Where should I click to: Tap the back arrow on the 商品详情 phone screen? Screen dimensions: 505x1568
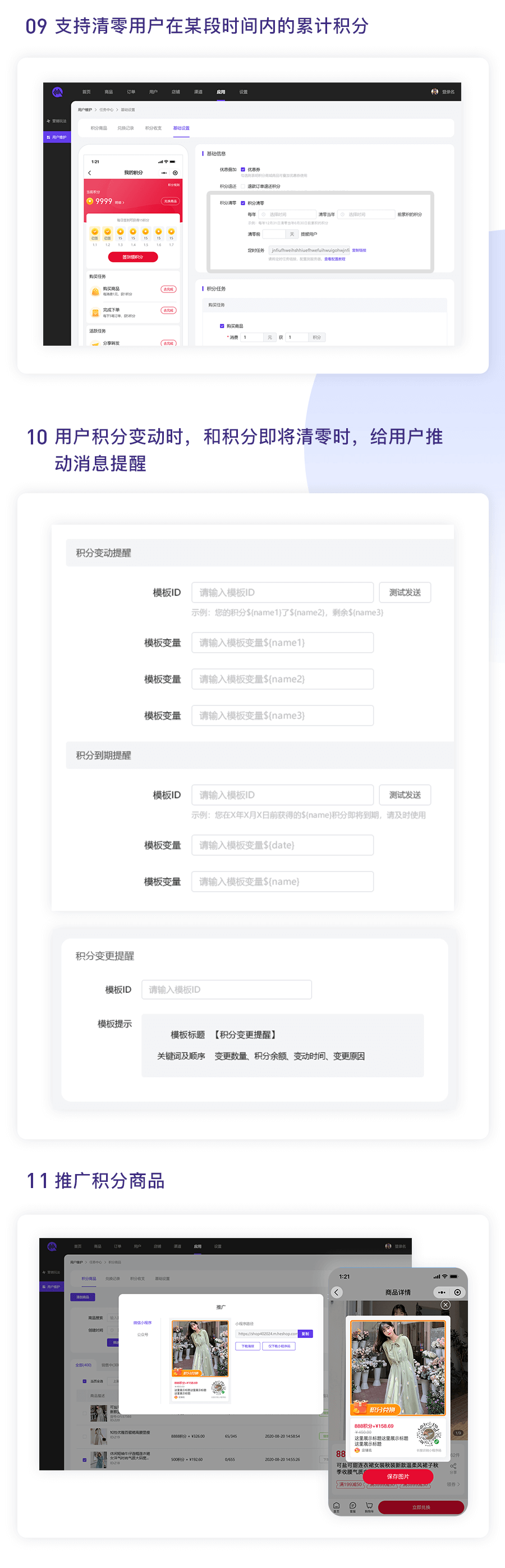point(337,1292)
